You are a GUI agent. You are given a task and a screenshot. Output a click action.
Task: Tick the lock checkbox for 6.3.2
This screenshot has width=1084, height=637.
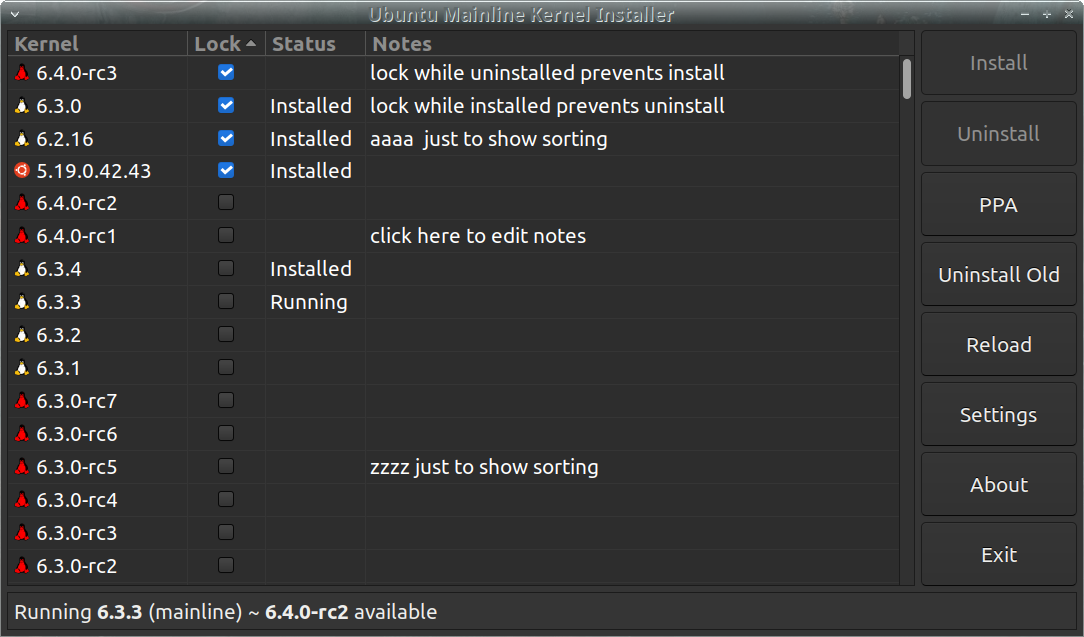click(226, 334)
